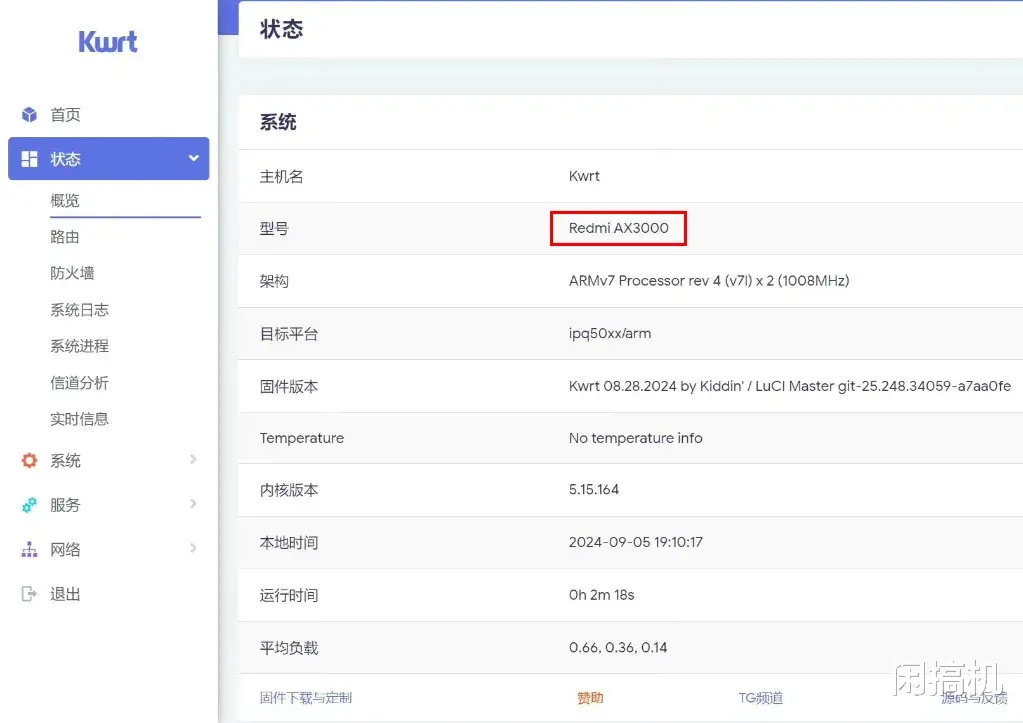Click the cube icon beside 首页

pyautogui.click(x=29, y=115)
